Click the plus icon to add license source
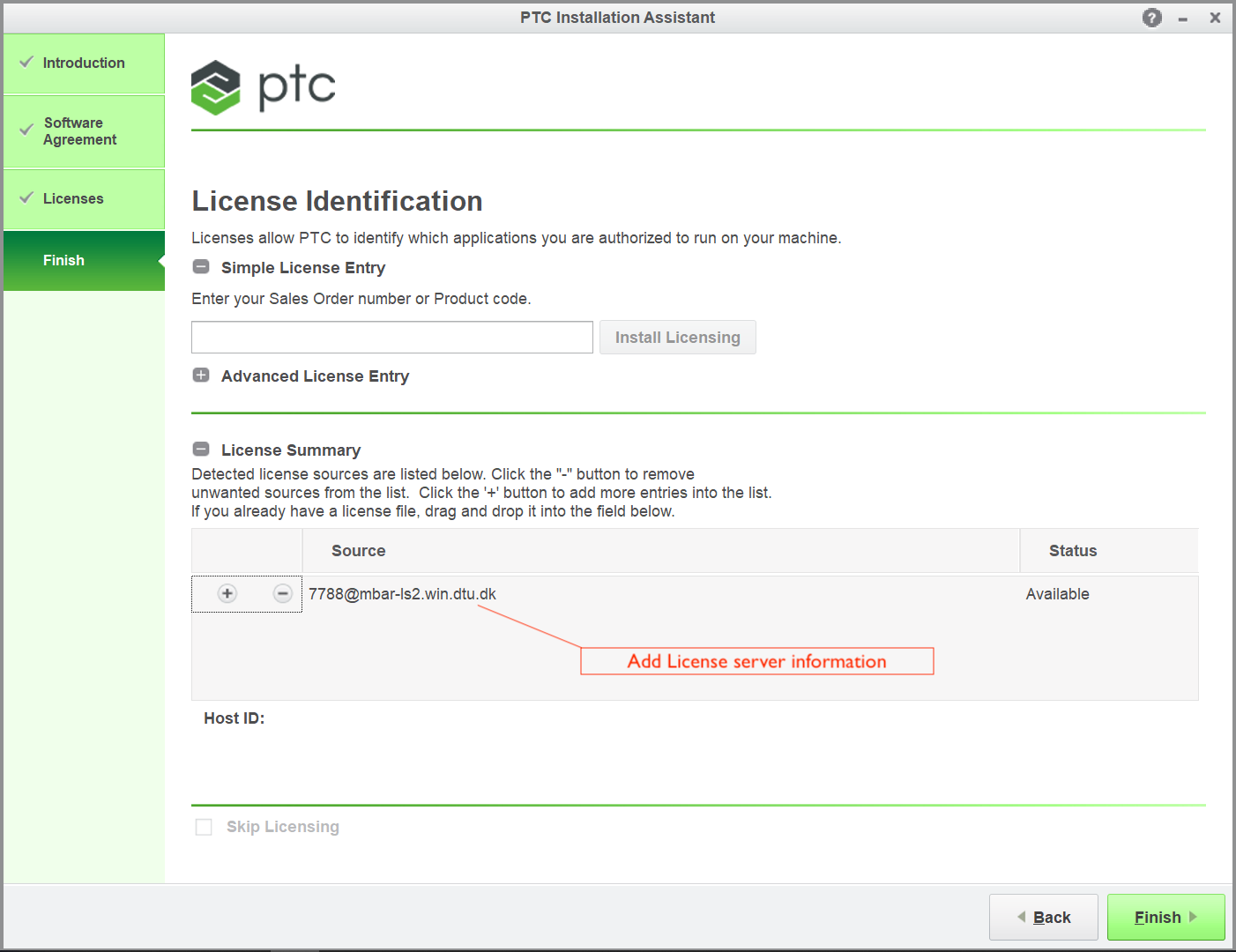Image resolution: width=1236 pixels, height=952 pixels. [227, 593]
